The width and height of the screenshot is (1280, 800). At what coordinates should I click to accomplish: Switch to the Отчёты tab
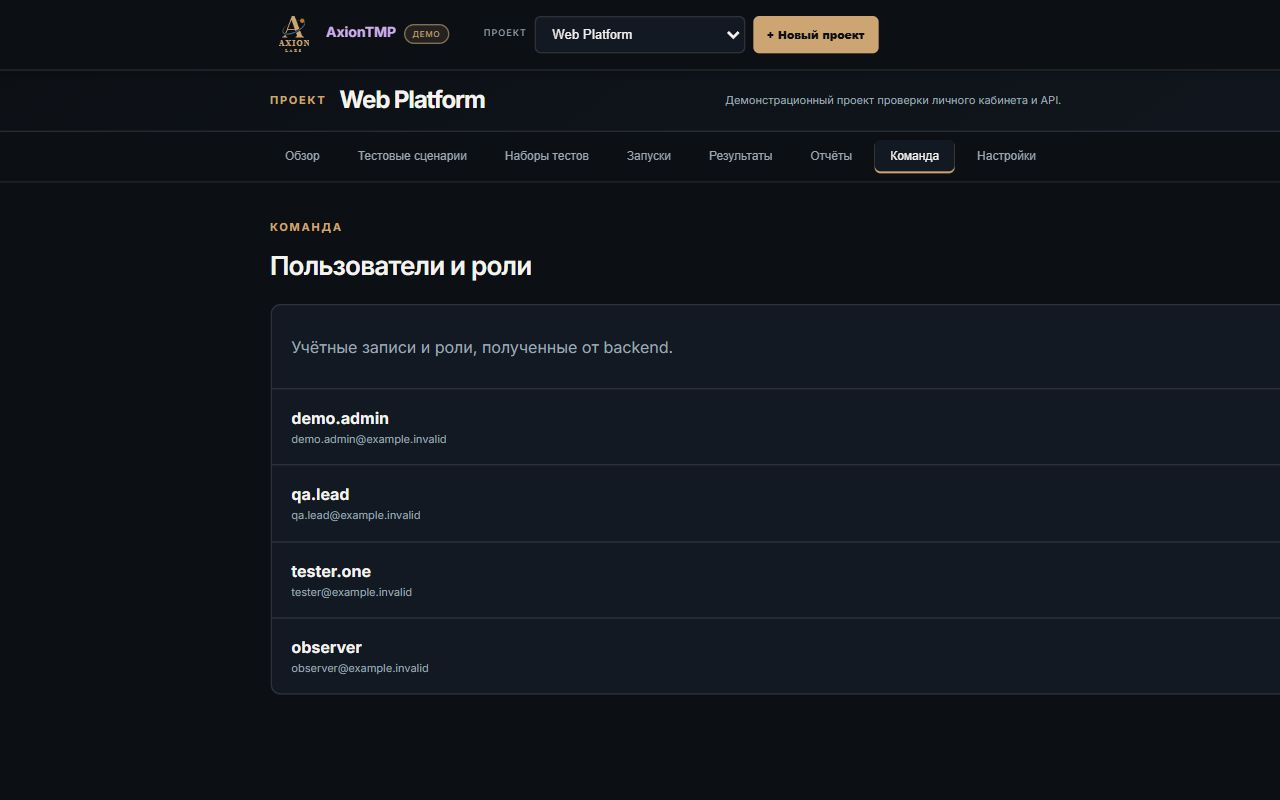click(x=831, y=156)
